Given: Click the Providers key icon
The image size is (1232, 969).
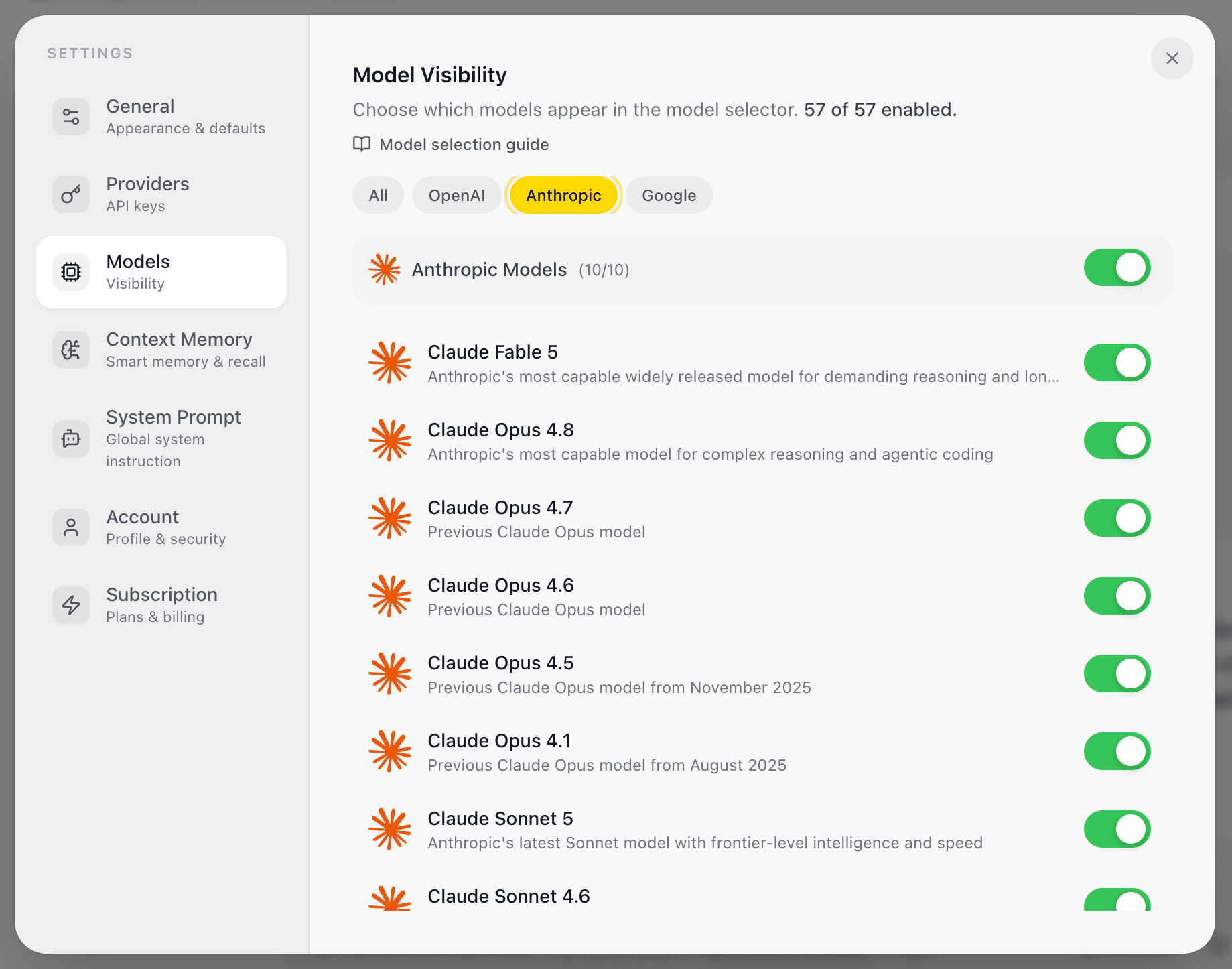Looking at the screenshot, I should click(71, 194).
